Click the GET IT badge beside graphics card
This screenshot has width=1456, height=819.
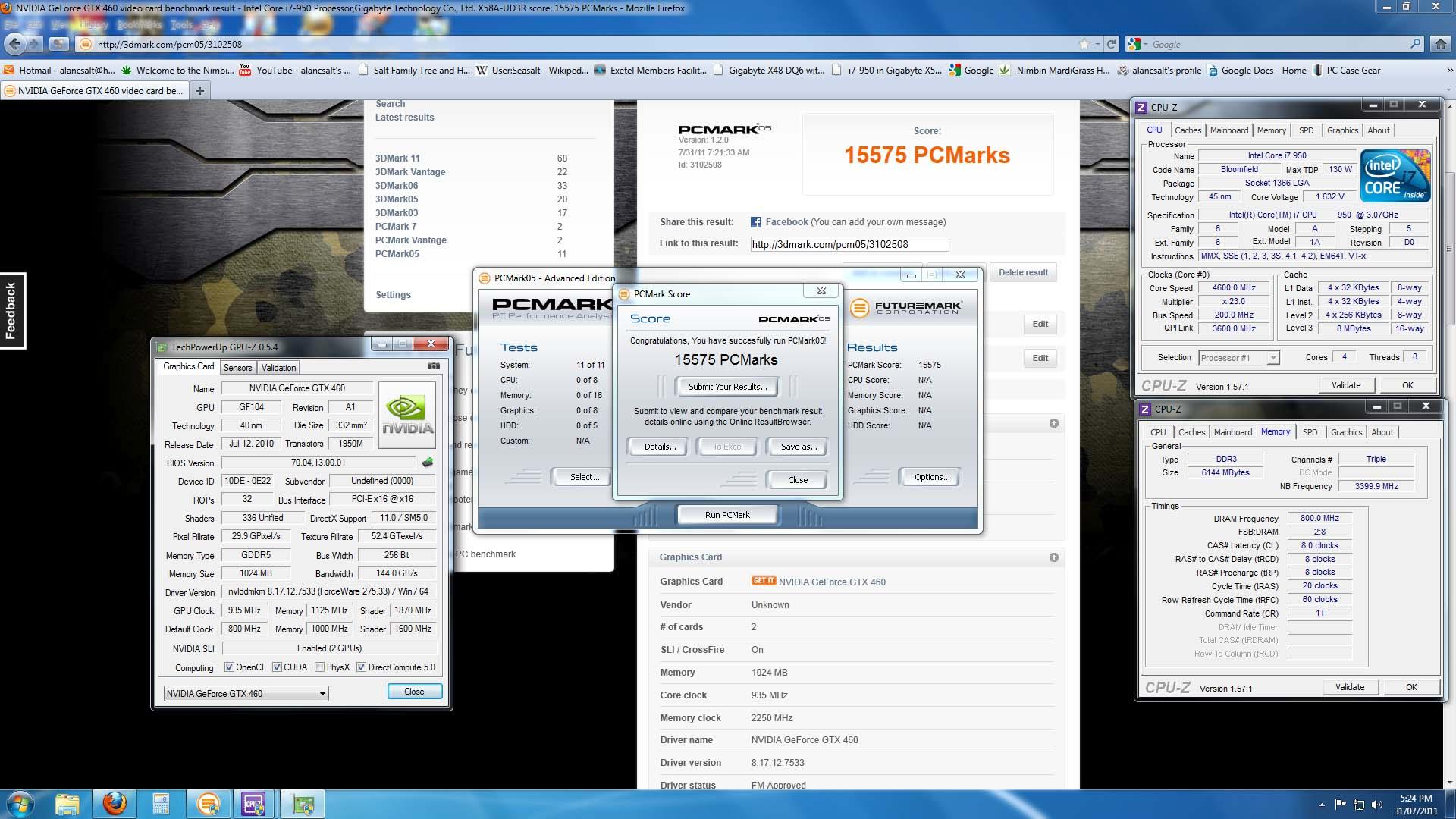point(764,581)
